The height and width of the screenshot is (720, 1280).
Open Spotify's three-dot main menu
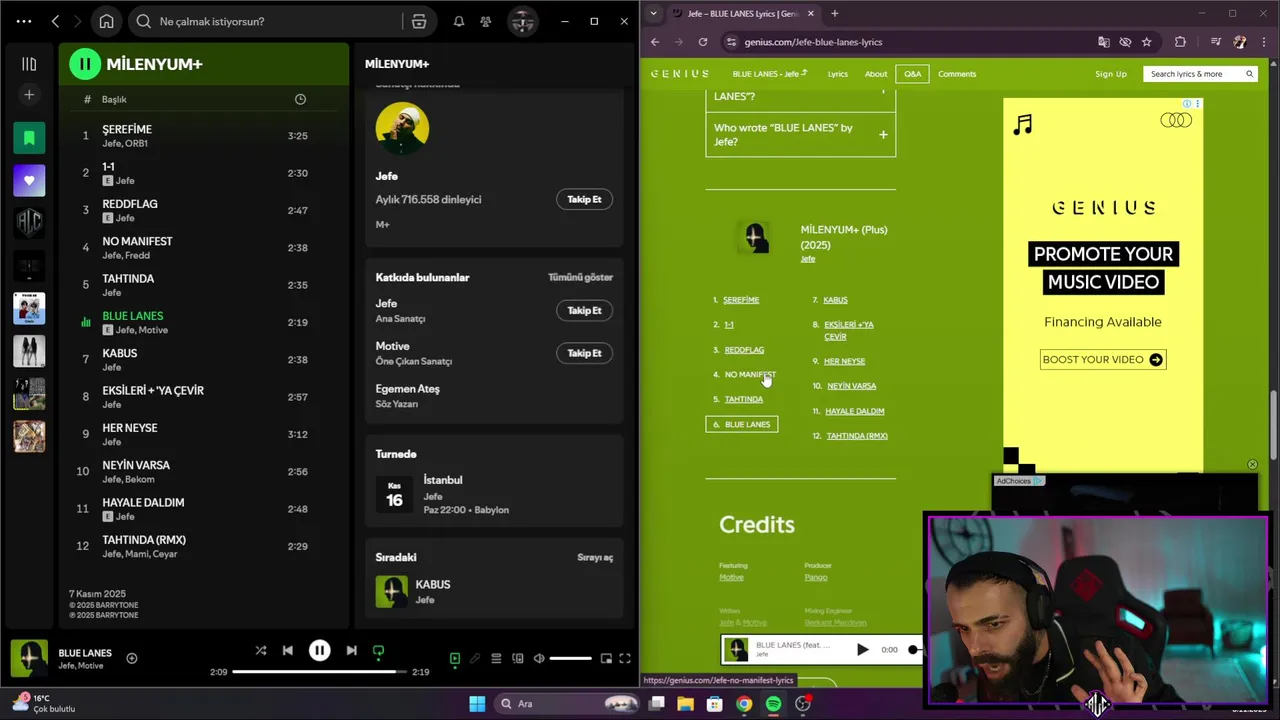[24, 21]
